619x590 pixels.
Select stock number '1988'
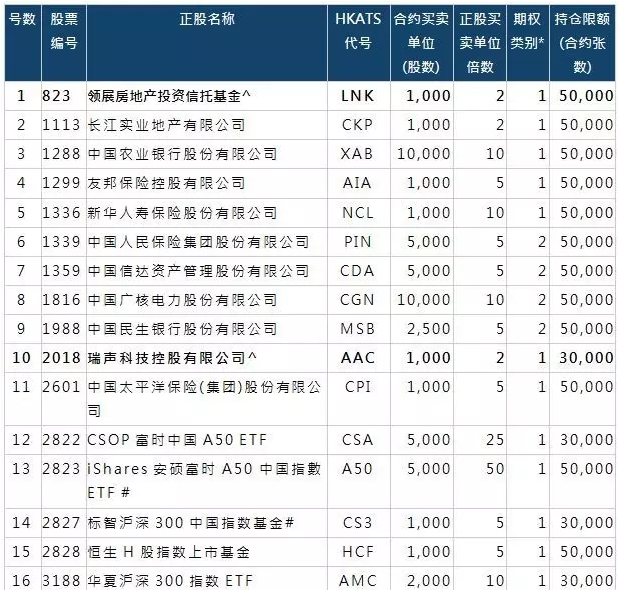point(61,329)
